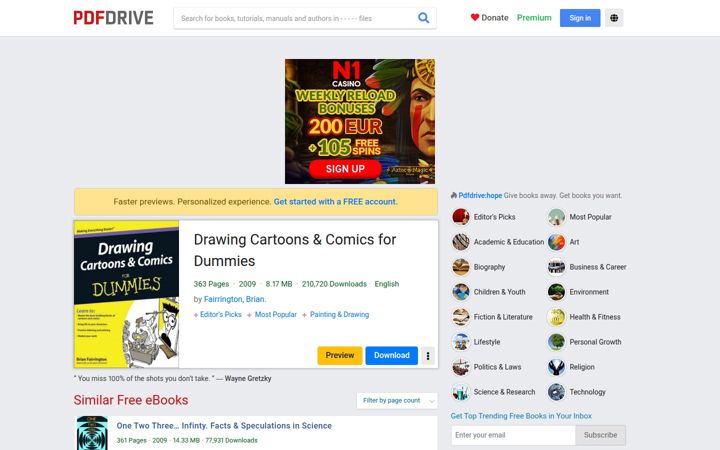Click the Editor's Picks category icon
Viewport: 720px width, 450px height.
461,217
